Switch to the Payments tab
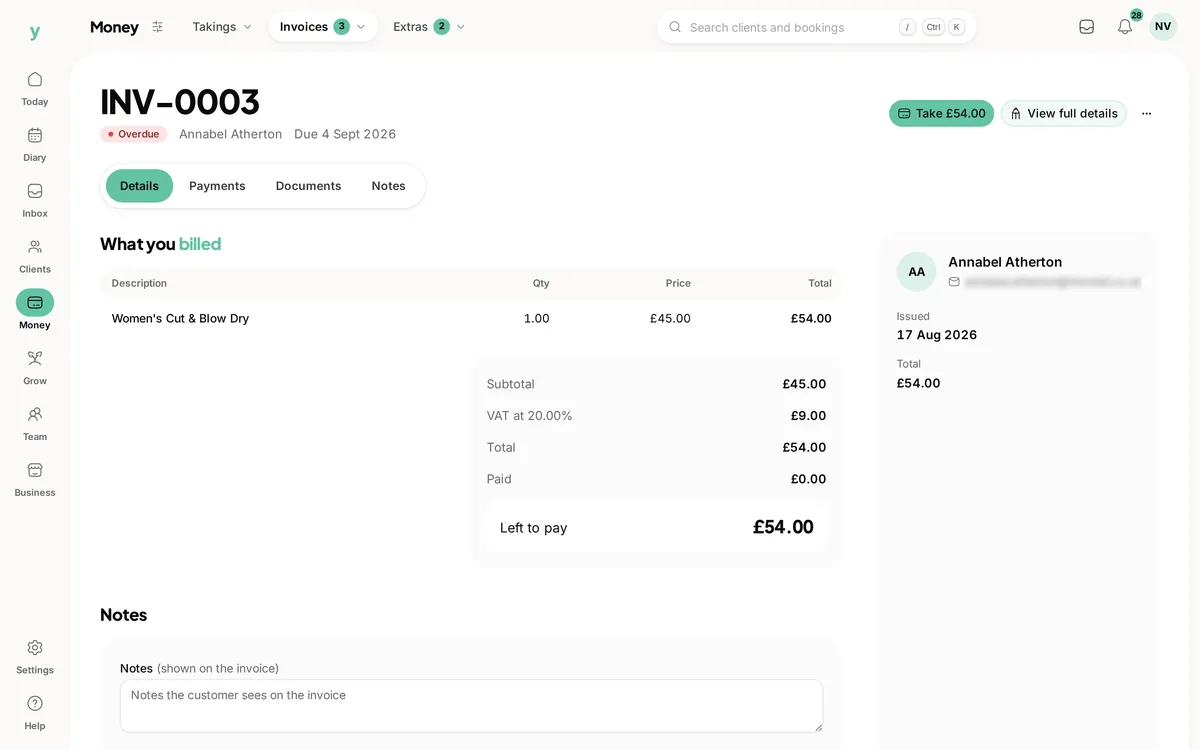The image size is (1200, 750). [x=217, y=186]
